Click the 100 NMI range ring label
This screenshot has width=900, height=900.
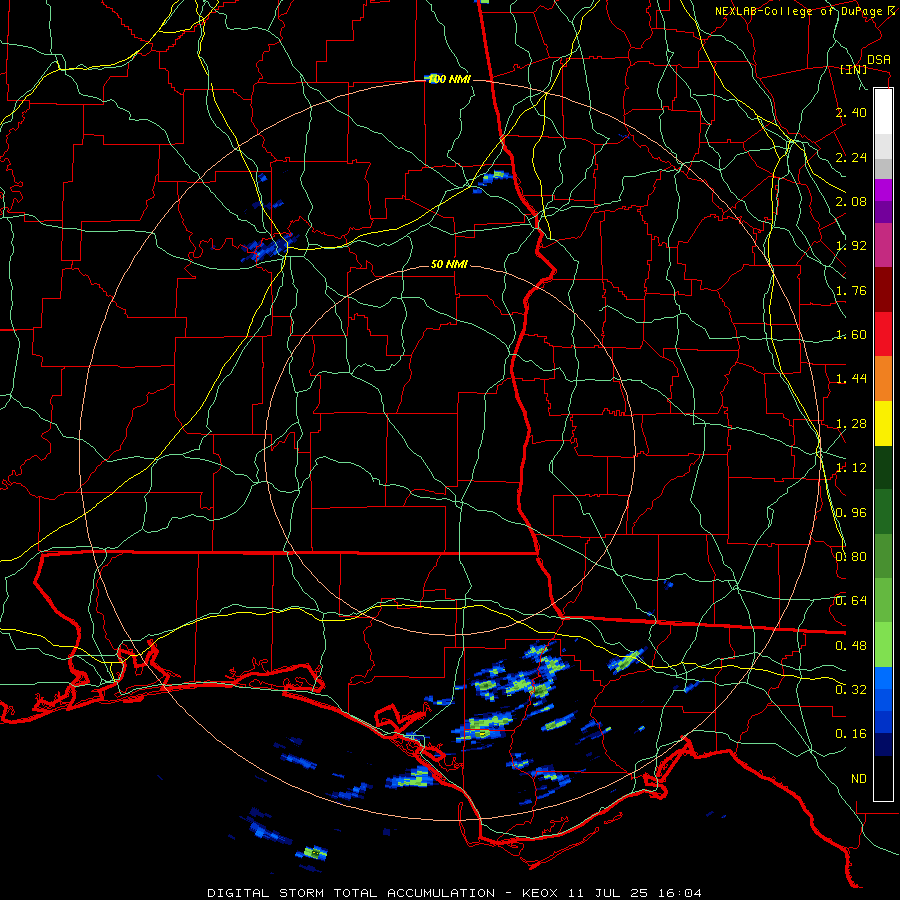(x=449, y=79)
